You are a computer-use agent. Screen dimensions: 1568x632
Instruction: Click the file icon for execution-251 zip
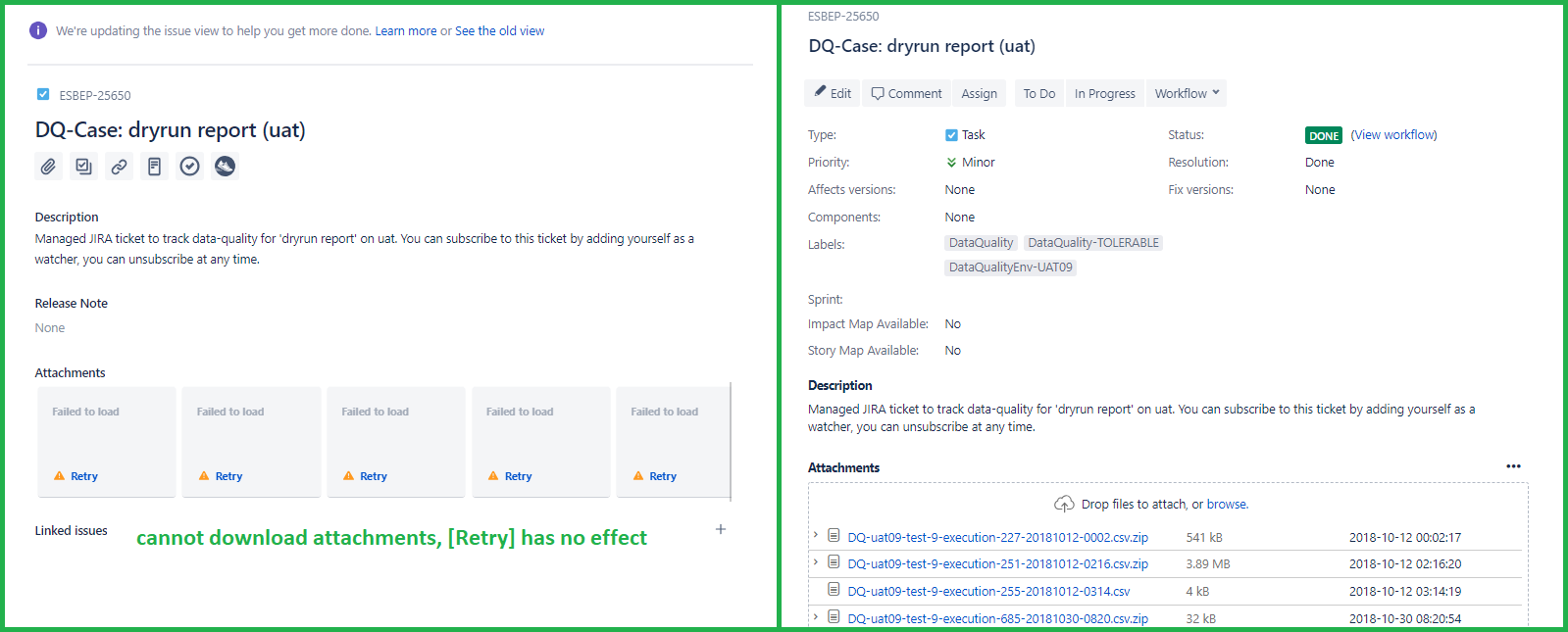click(834, 561)
